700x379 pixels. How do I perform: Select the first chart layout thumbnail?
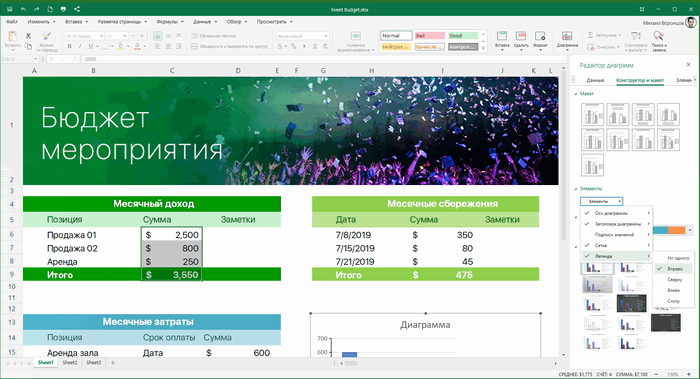point(592,114)
